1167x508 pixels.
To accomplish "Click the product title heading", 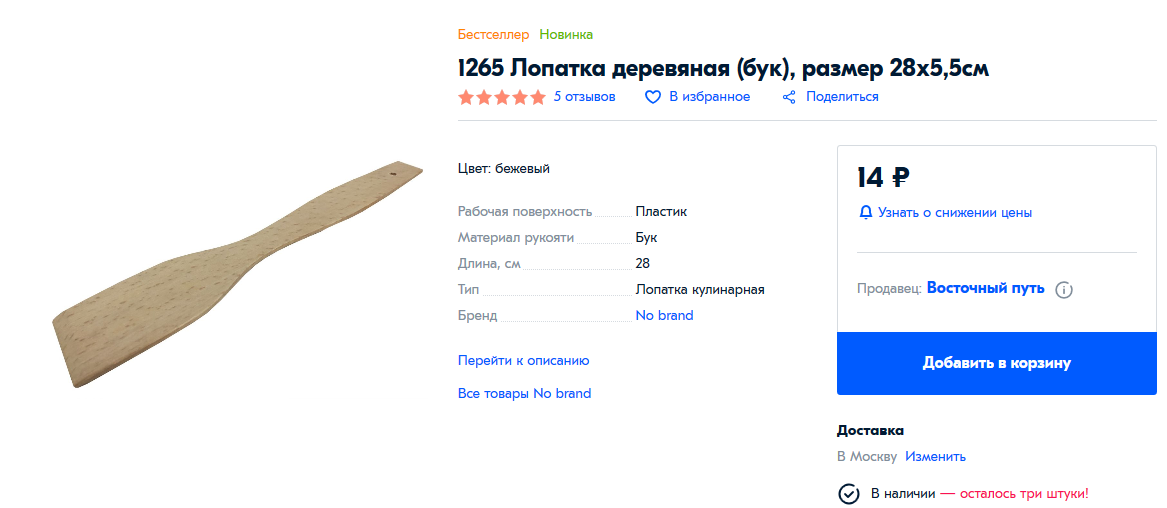I will 723,68.
